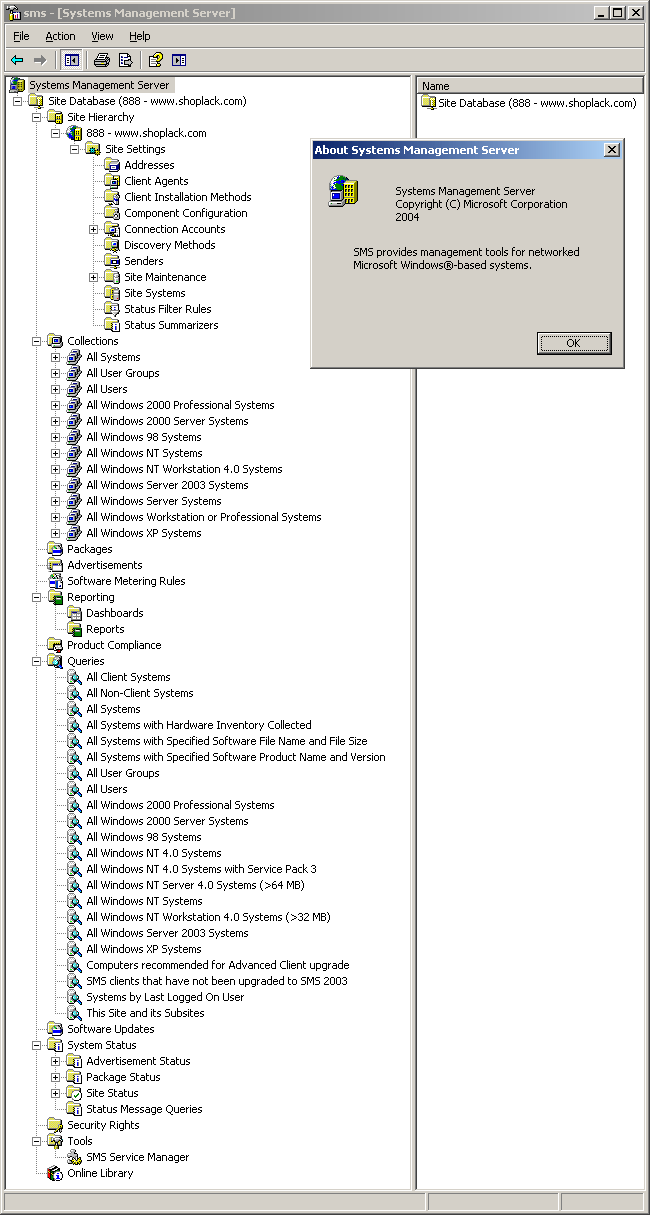Open the Help menu
This screenshot has width=650, height=1215.
pos(140,36)
